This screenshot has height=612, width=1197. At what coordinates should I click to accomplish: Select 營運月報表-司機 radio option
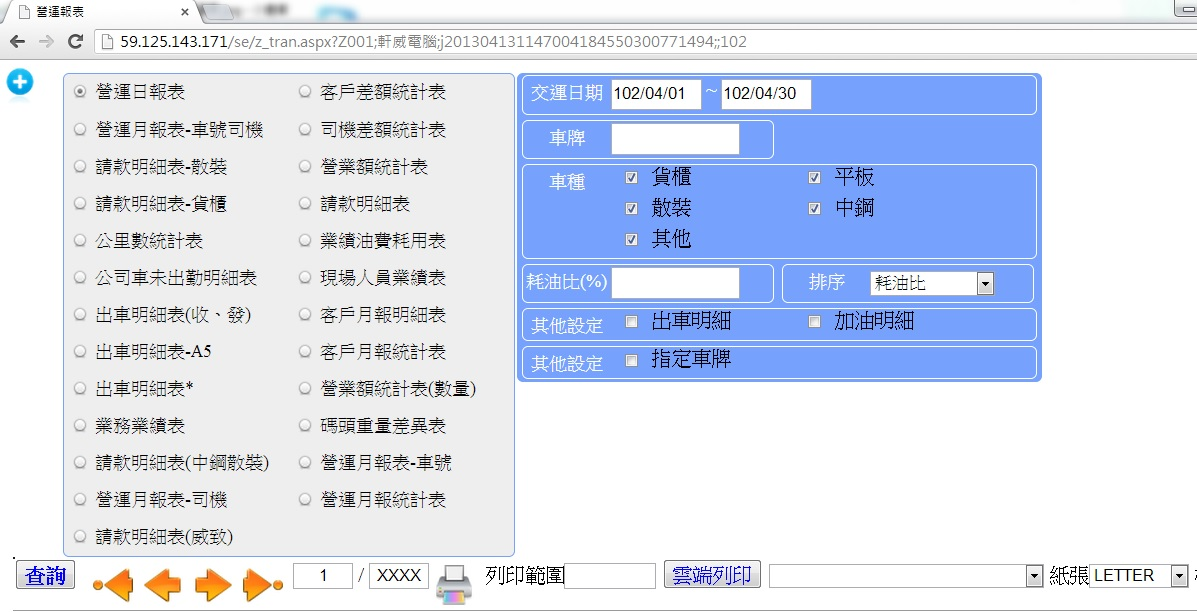click(79, 500)
